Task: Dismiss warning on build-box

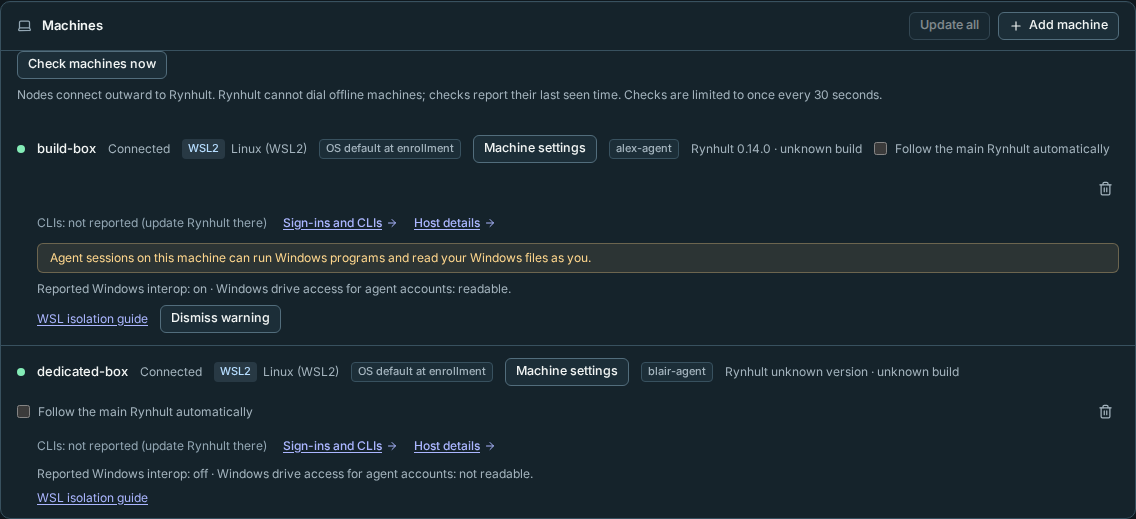Action: pyautogui.click(x=220, y=319)
